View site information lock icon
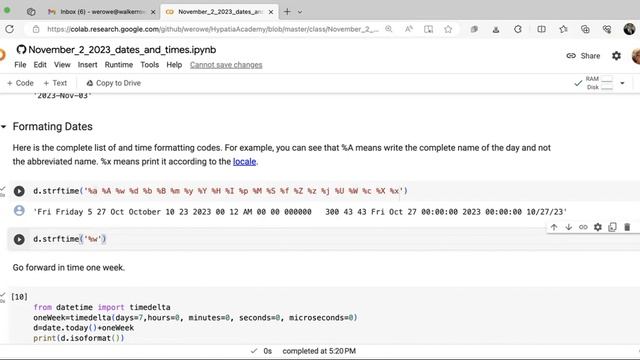This screenshot has height=360, width=640. 36,29
